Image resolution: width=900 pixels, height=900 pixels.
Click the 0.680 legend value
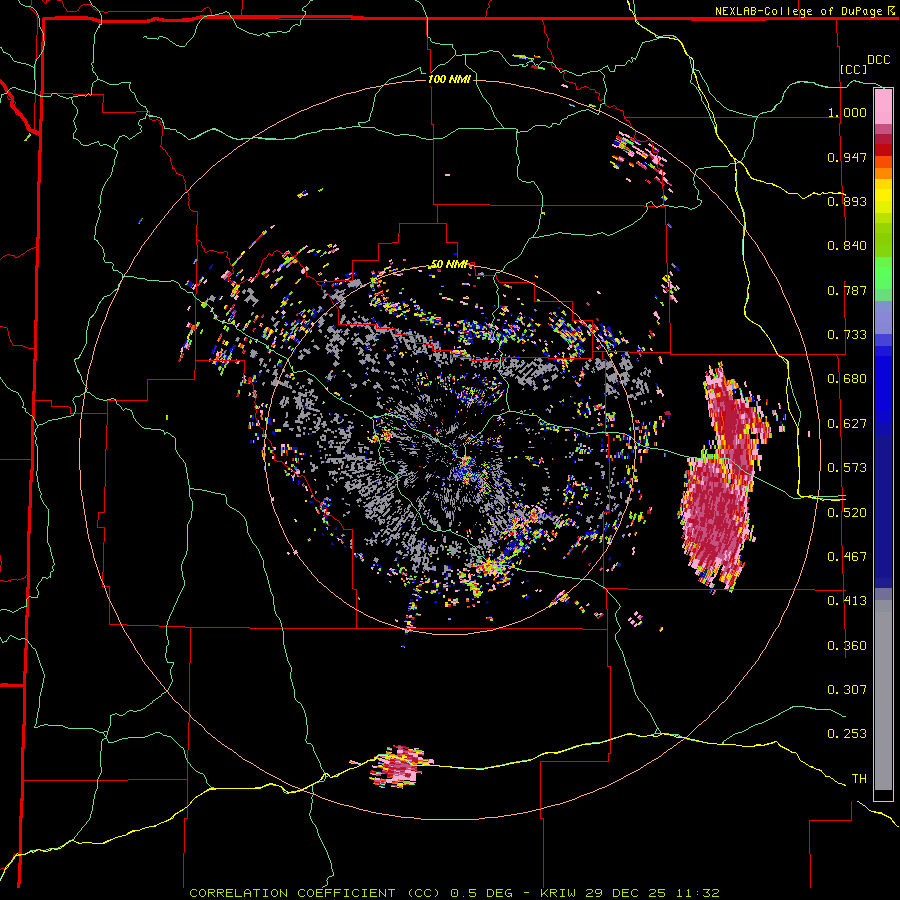click(x=847, y=379)
